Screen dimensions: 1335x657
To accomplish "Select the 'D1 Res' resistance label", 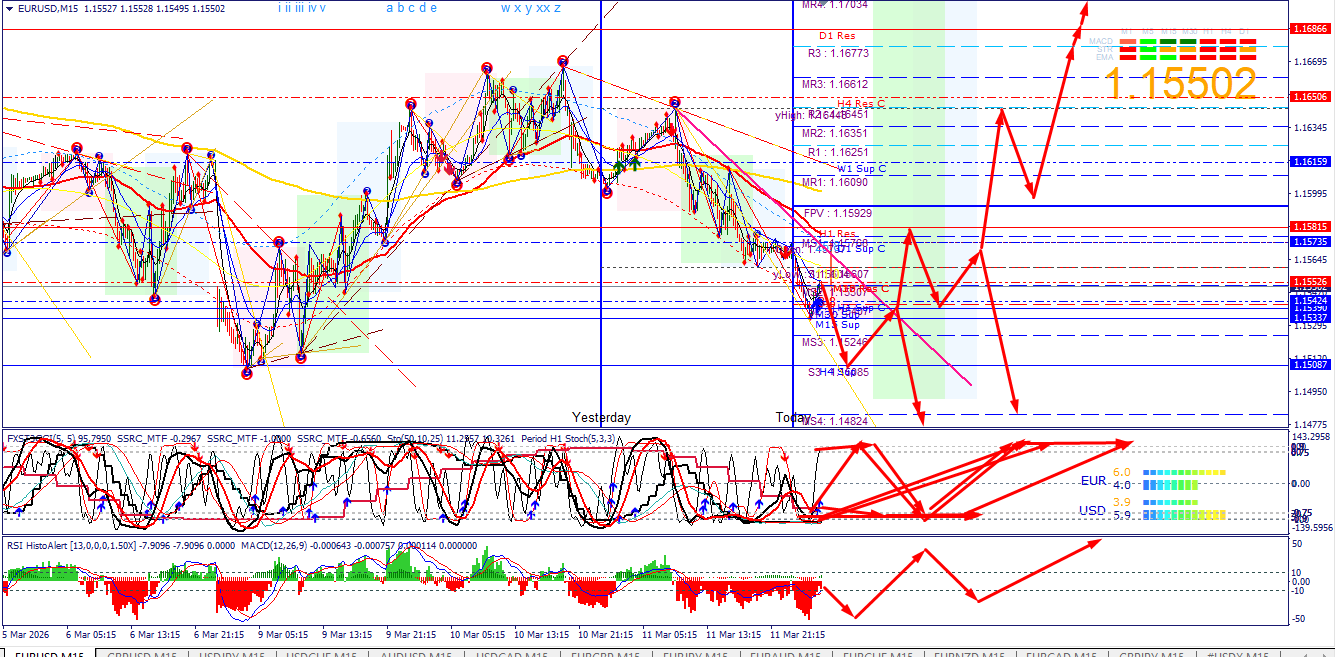I will click(x=837, y=37).
